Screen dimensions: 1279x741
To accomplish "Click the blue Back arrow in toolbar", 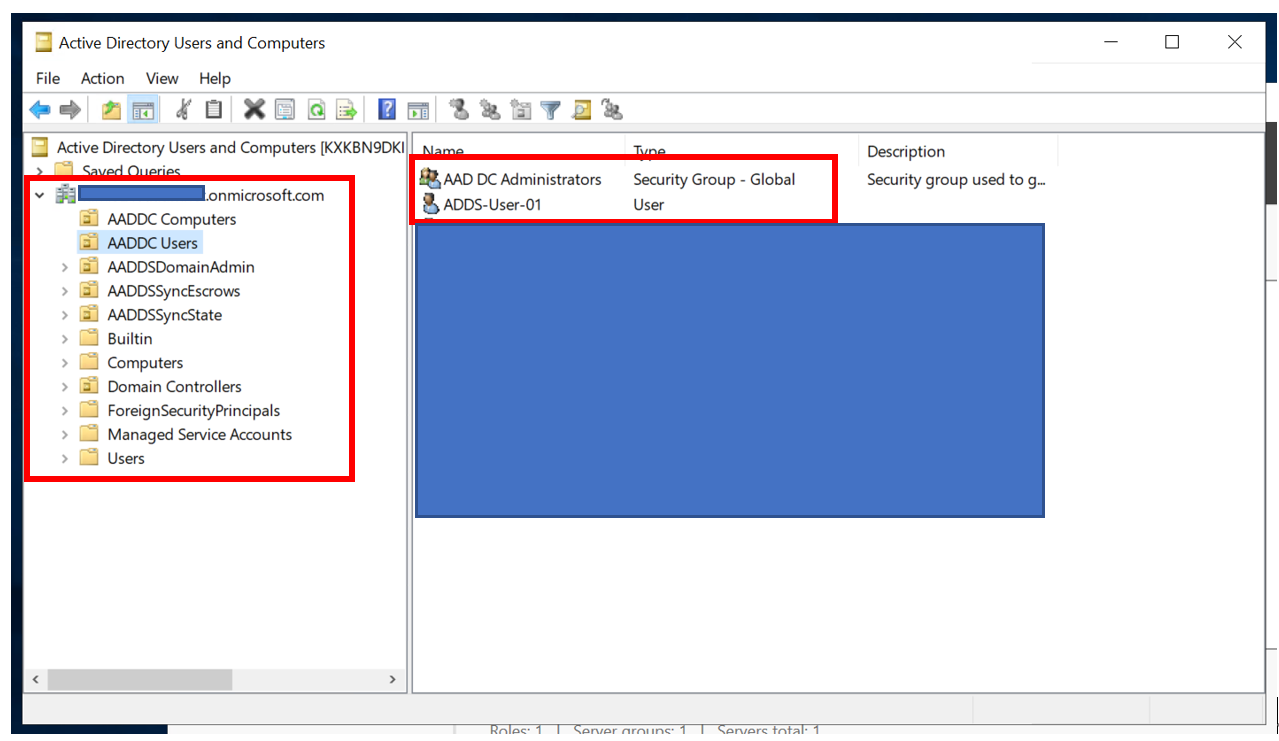I will coord(40,110).
